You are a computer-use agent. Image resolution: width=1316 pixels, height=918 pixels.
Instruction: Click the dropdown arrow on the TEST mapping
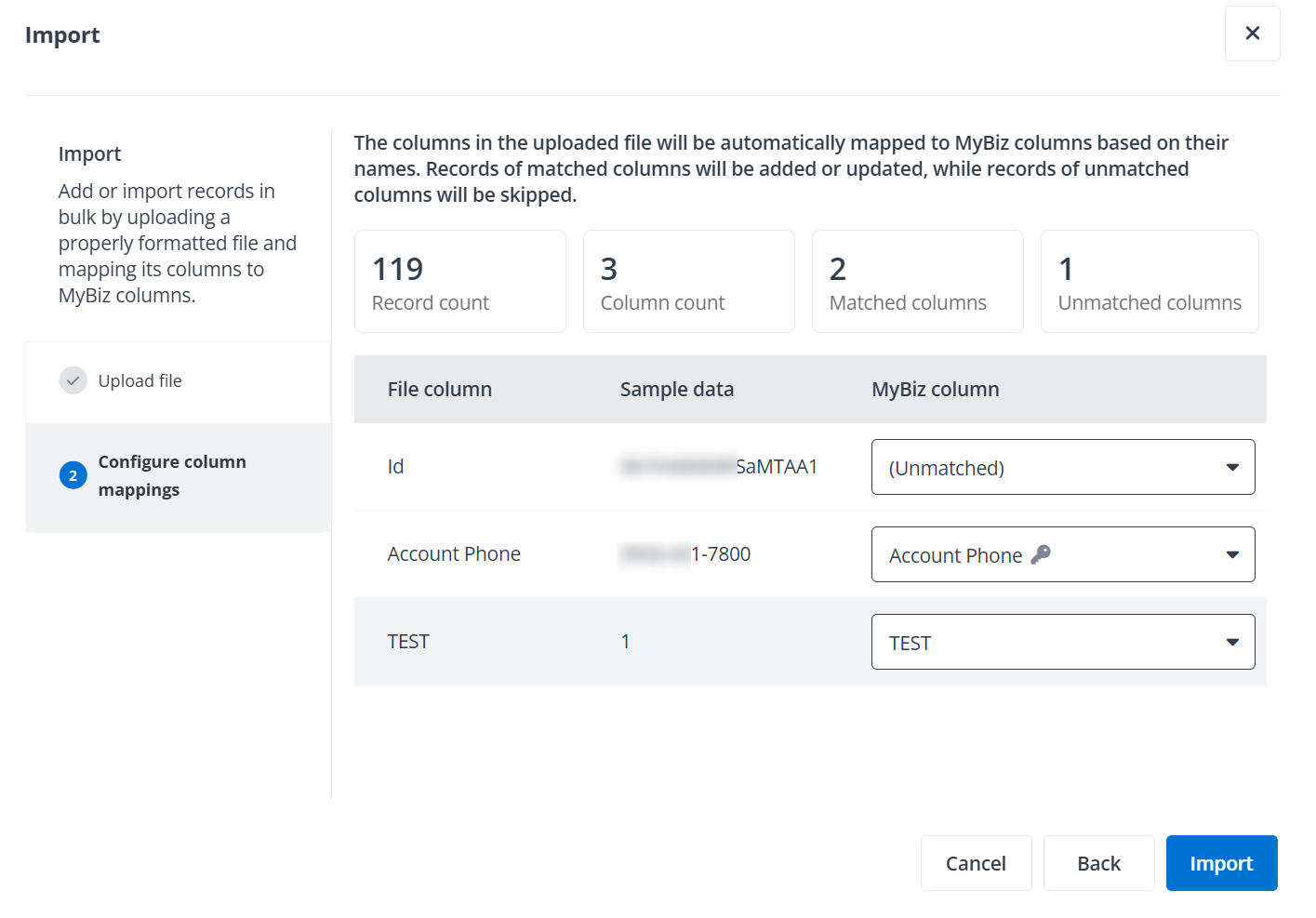(1233, 641)
